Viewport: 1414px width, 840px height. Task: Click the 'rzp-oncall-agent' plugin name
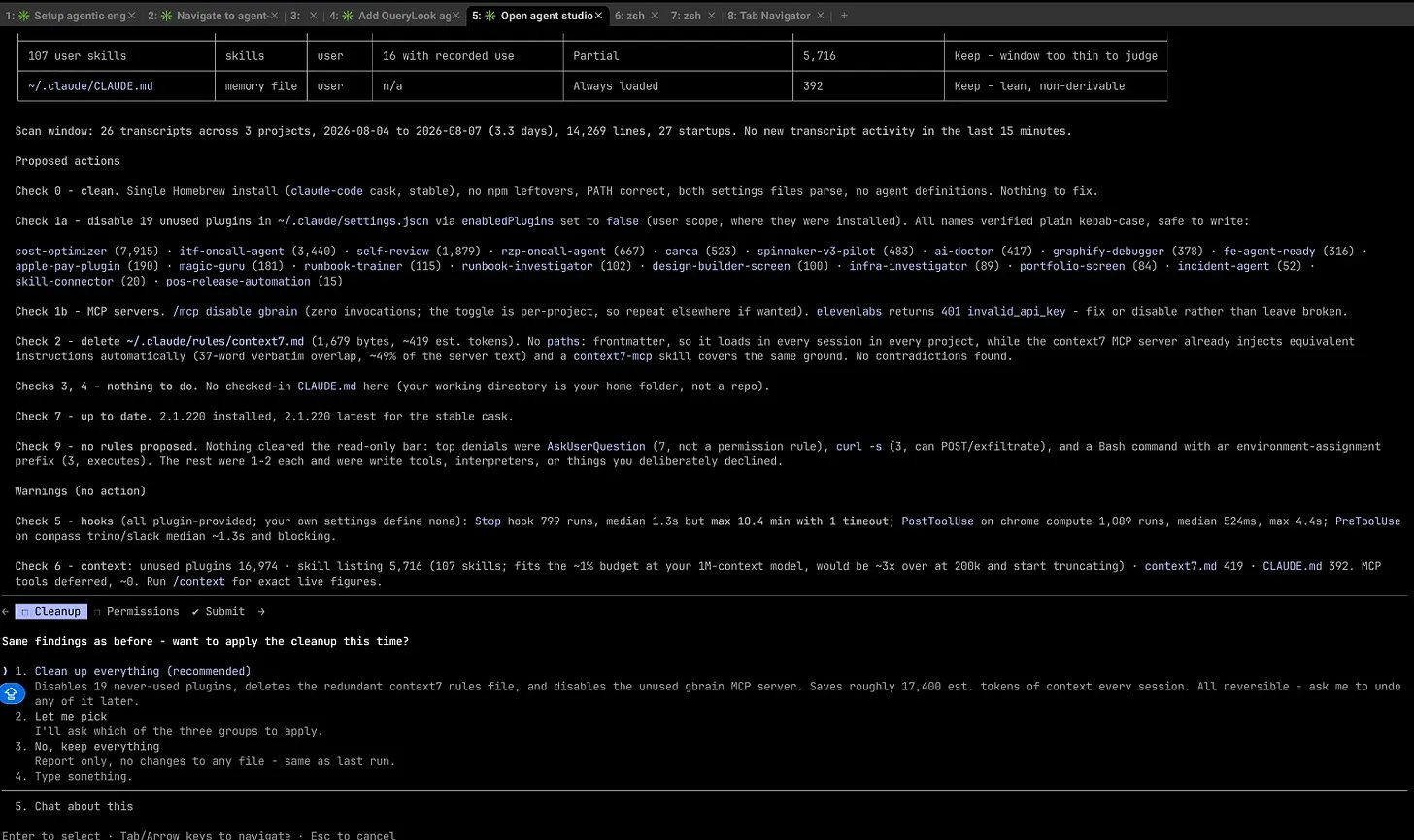(x=555, y=252)
